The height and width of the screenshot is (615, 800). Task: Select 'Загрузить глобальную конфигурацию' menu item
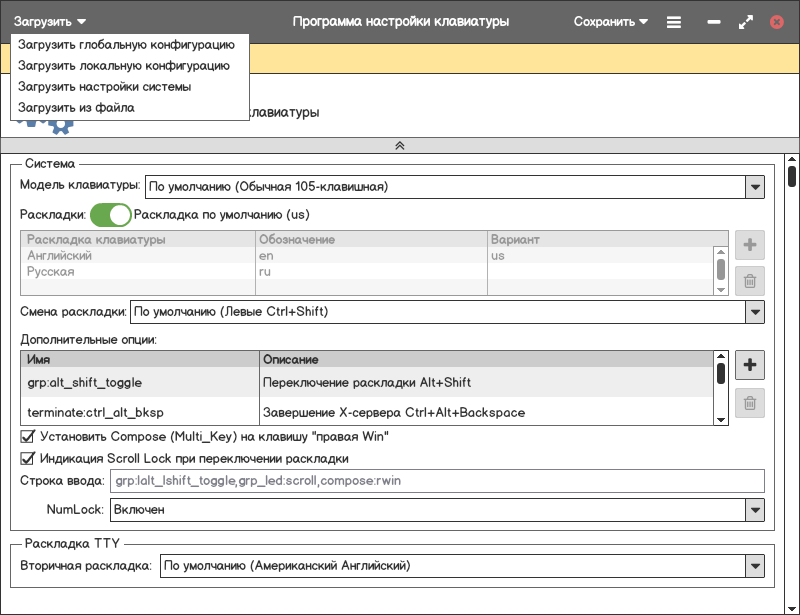point(126,45)
